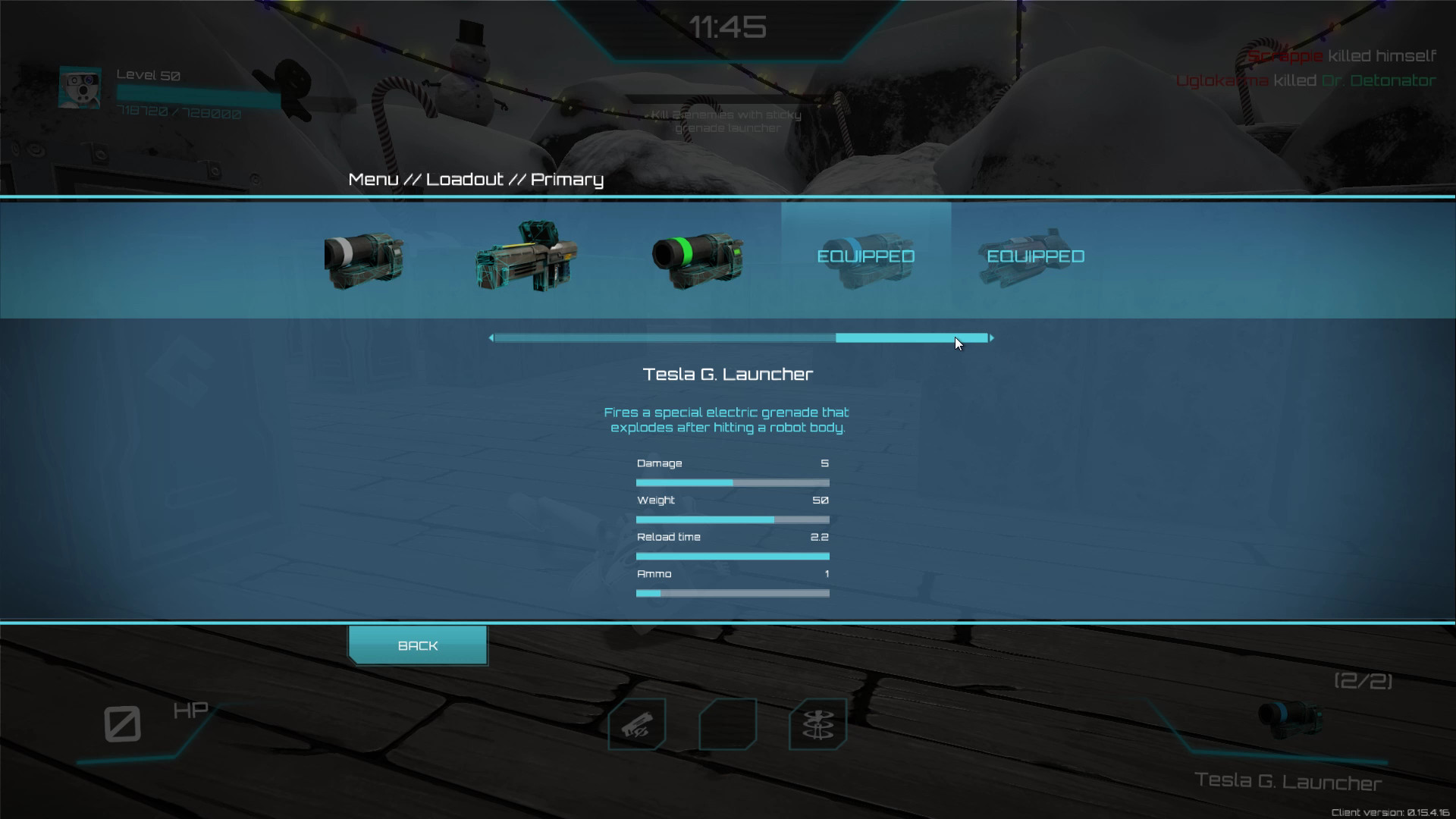Image resolution: width=1456 pixels, height=819 pixels.
Task: Click the Primary loadout tab
Action: (565, 179)
